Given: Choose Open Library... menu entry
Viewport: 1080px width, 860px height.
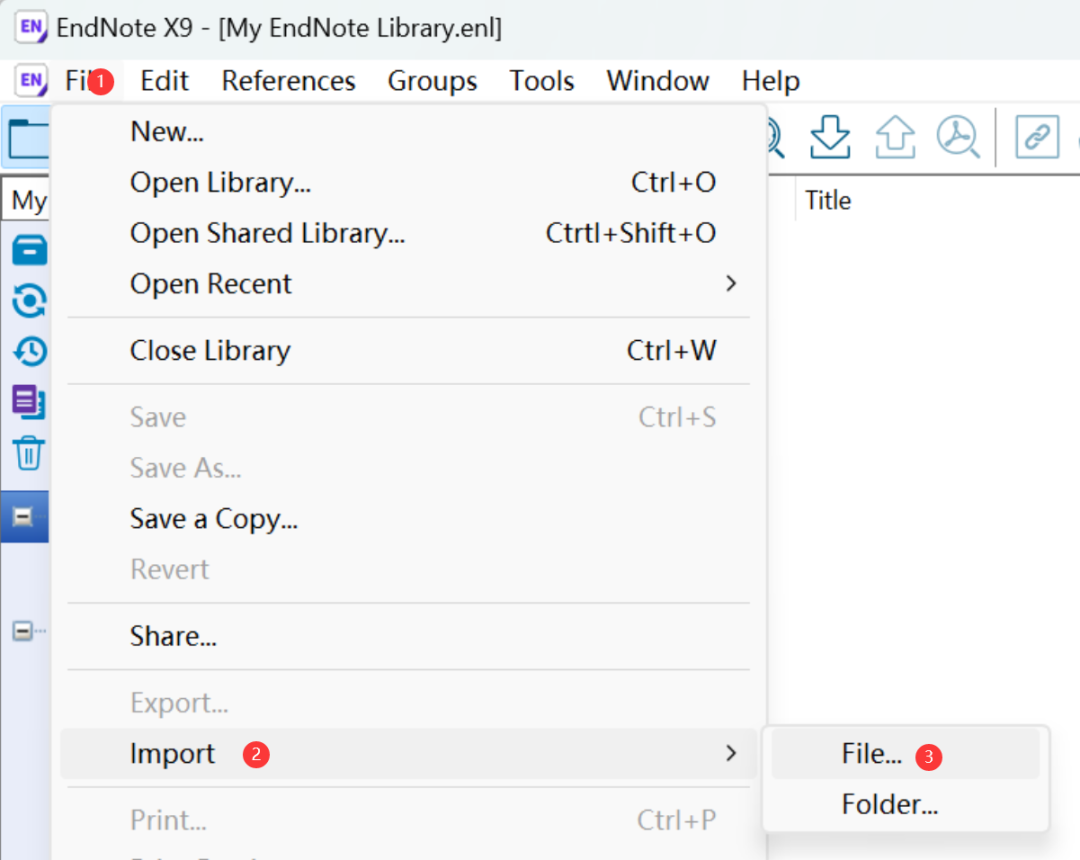Looking at the screenshot, I should [x=408, y=182].
